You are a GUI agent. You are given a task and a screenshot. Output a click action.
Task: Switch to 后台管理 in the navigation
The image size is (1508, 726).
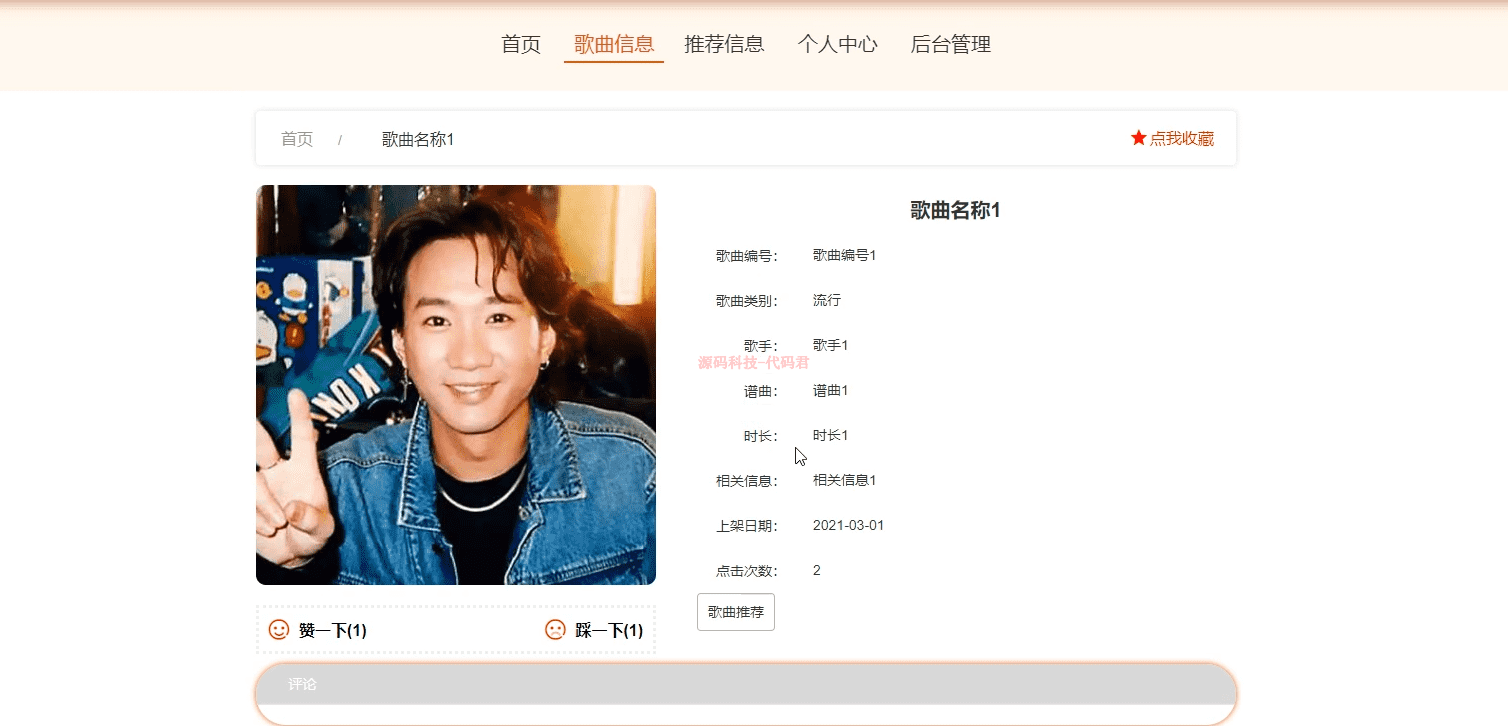[x=950, y=44]
